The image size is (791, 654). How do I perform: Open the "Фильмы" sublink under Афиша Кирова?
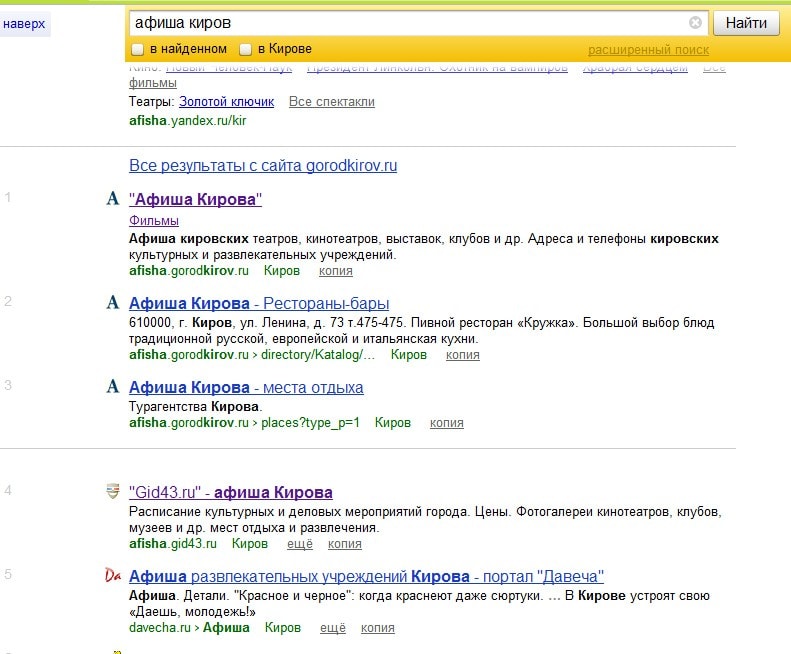click(154, 220)
